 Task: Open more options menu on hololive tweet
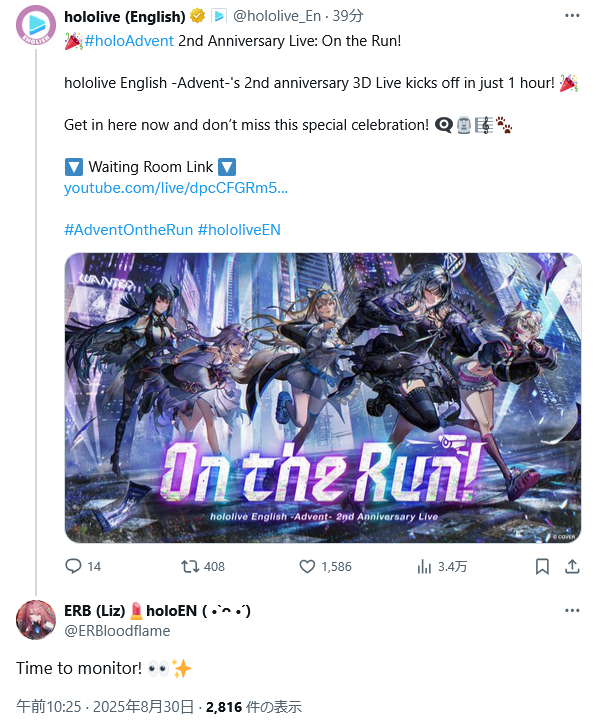tap(572, 16)
